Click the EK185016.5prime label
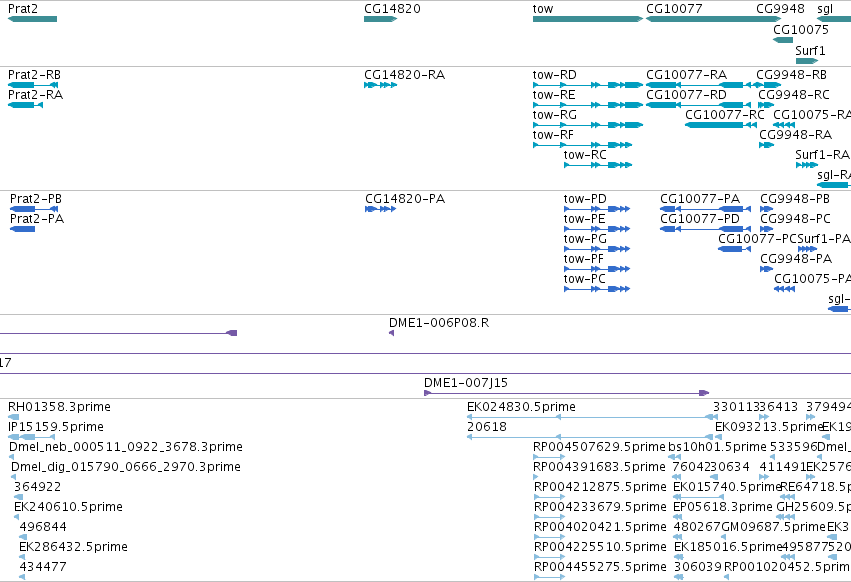This screenshot has width=851, height=582. pyautogui.click(x=727, y=547)
